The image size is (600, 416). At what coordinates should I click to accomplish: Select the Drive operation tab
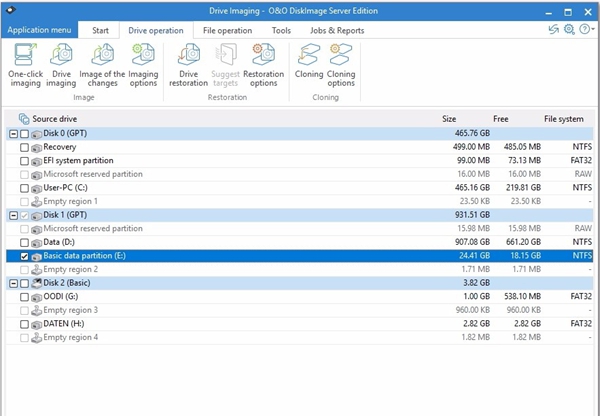(156, 30)
